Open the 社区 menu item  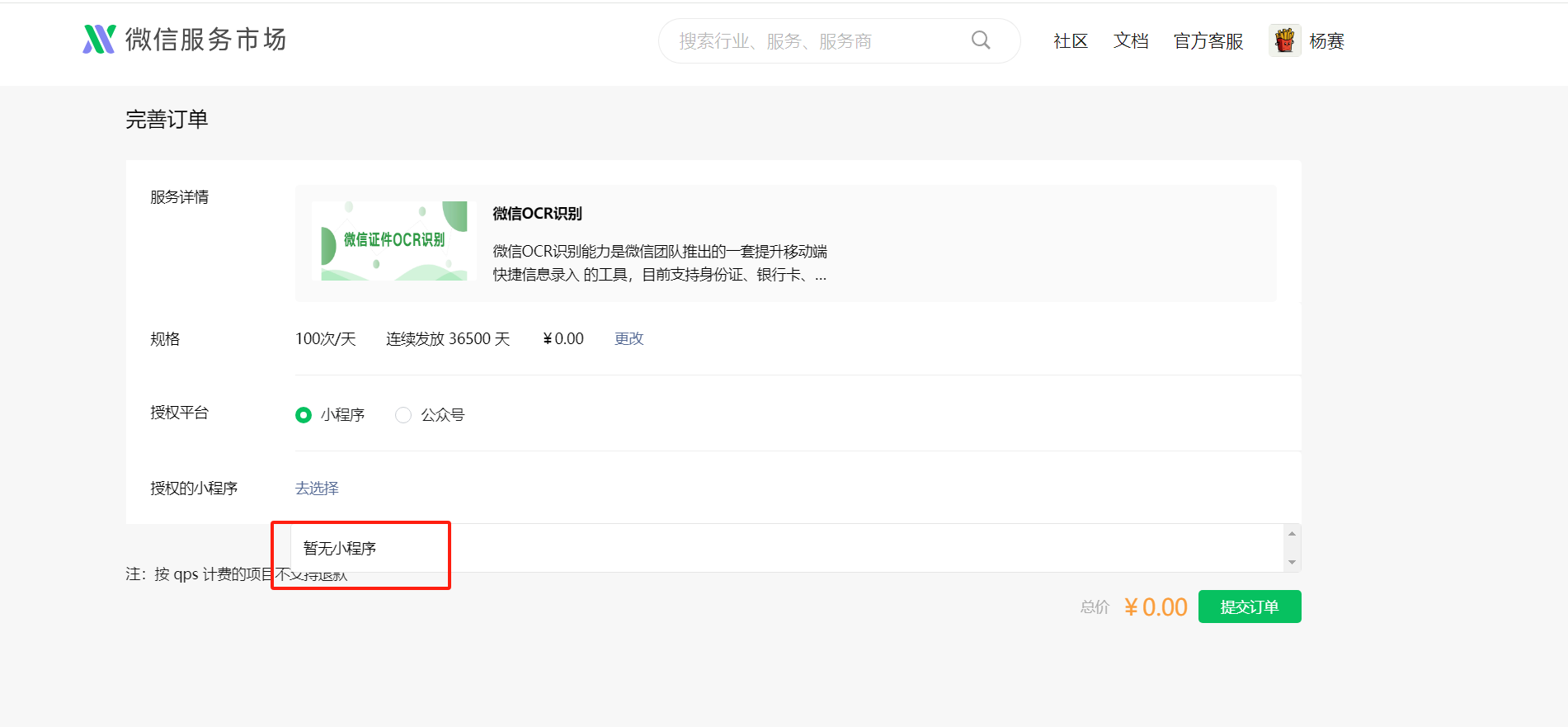(x=1071, y=41)
